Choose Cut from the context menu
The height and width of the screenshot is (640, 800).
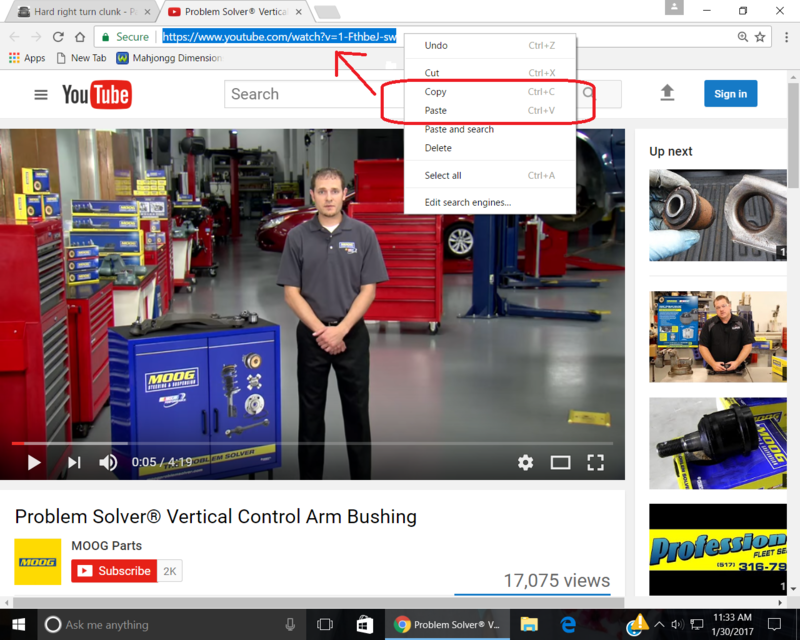coord(490,72)
